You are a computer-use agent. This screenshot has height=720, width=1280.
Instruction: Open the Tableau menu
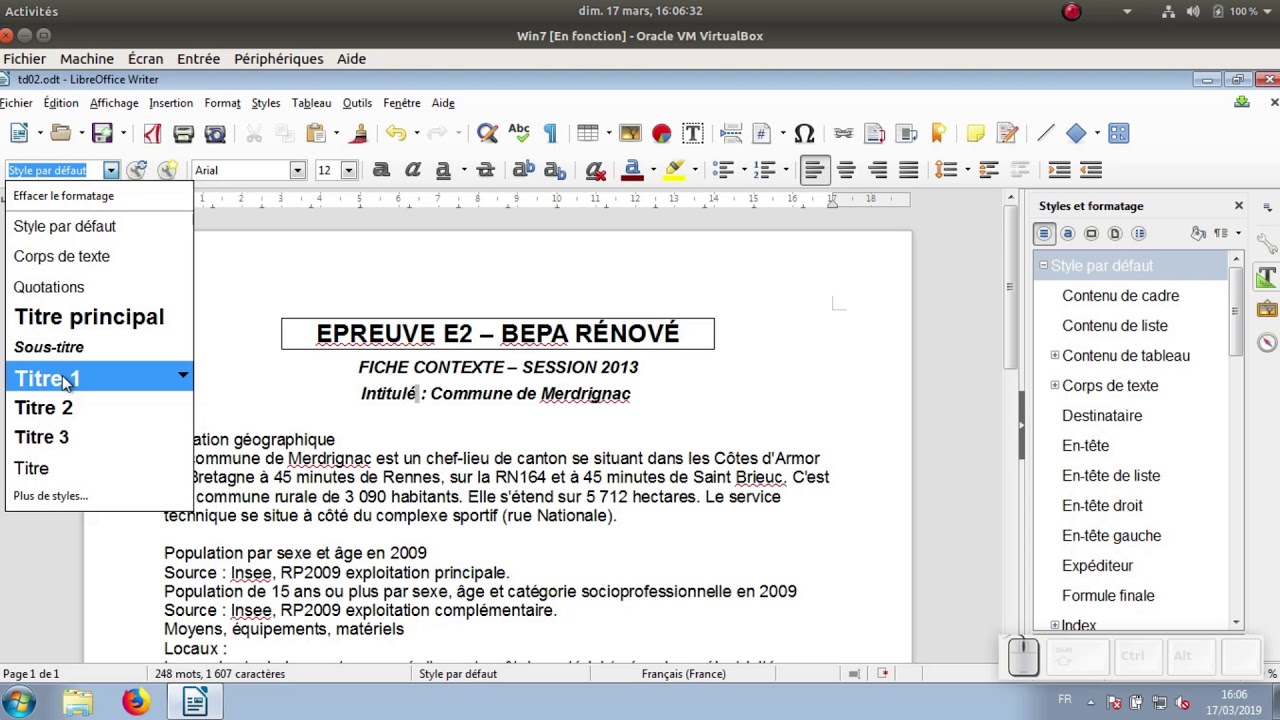coord(311,103)
